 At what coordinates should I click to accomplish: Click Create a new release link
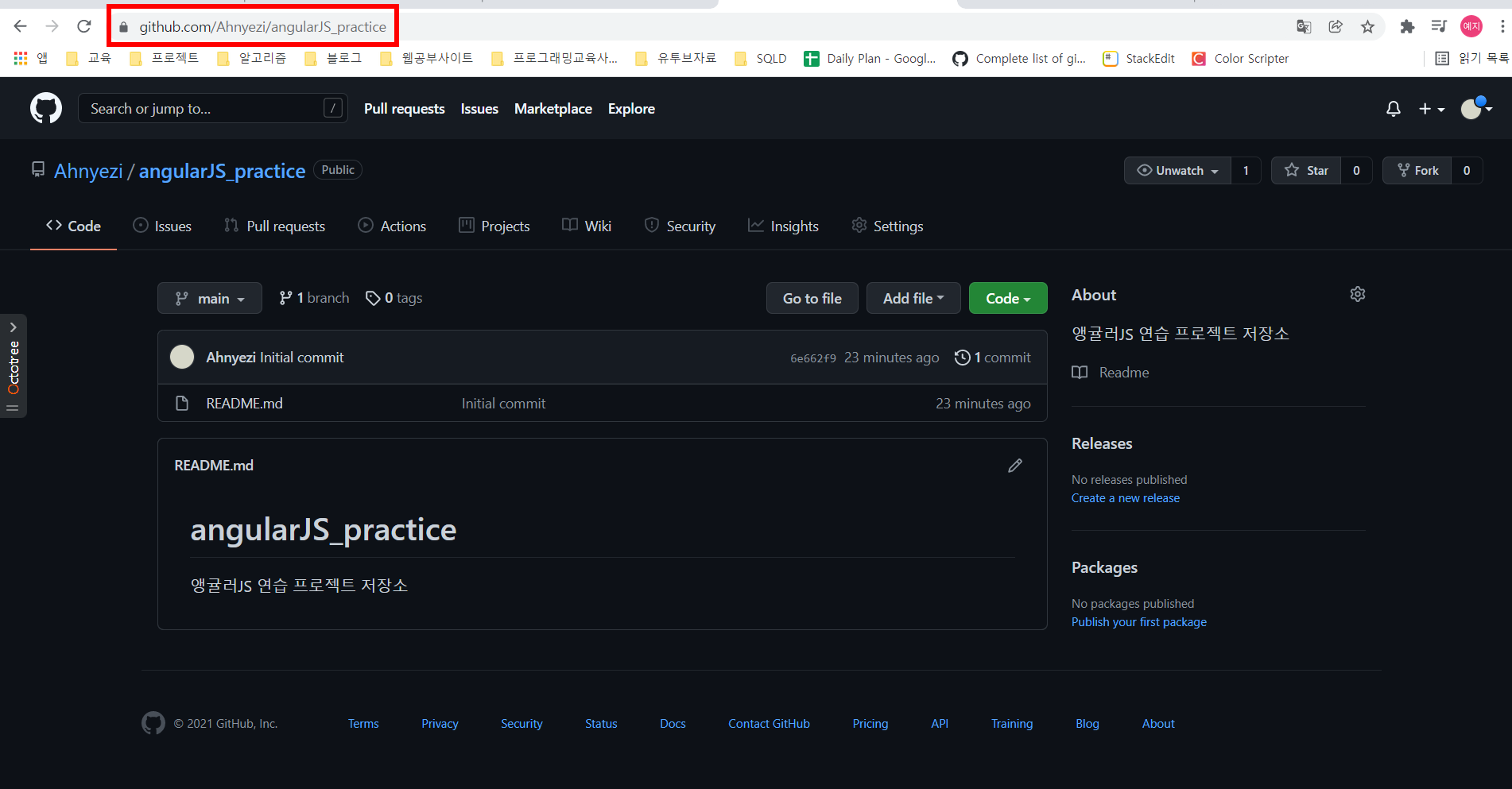[1125, 498]
